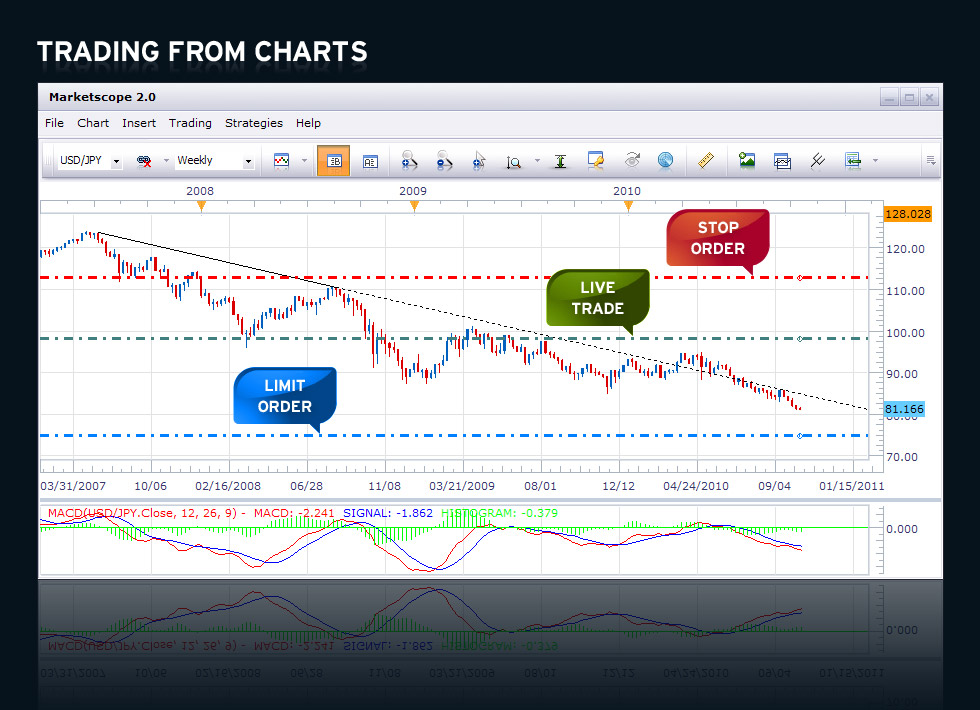Click the HISTOGRAM: -0.379 value text
Image resolution: width=980 pixels, height=710 pixels.
(499, 513)
